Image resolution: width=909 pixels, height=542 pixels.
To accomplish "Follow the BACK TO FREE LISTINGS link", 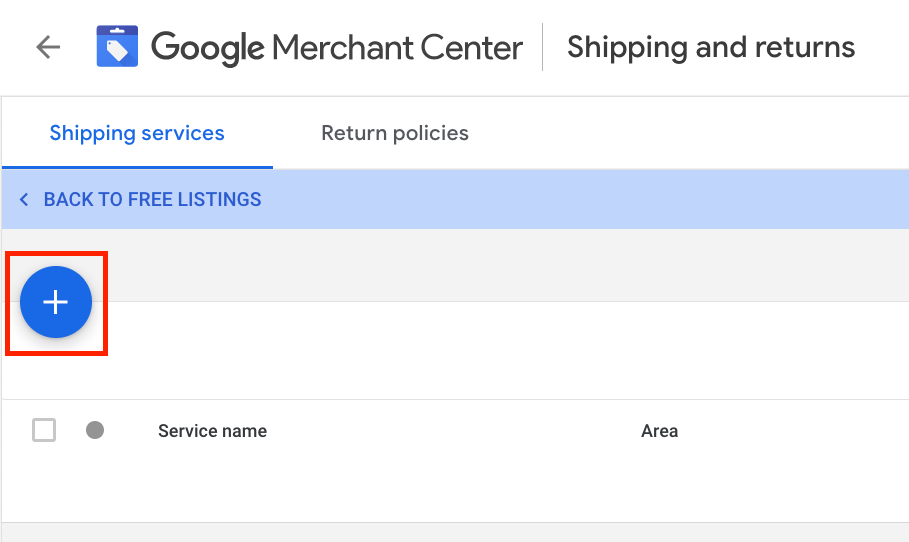I will (x=152, y=199).
